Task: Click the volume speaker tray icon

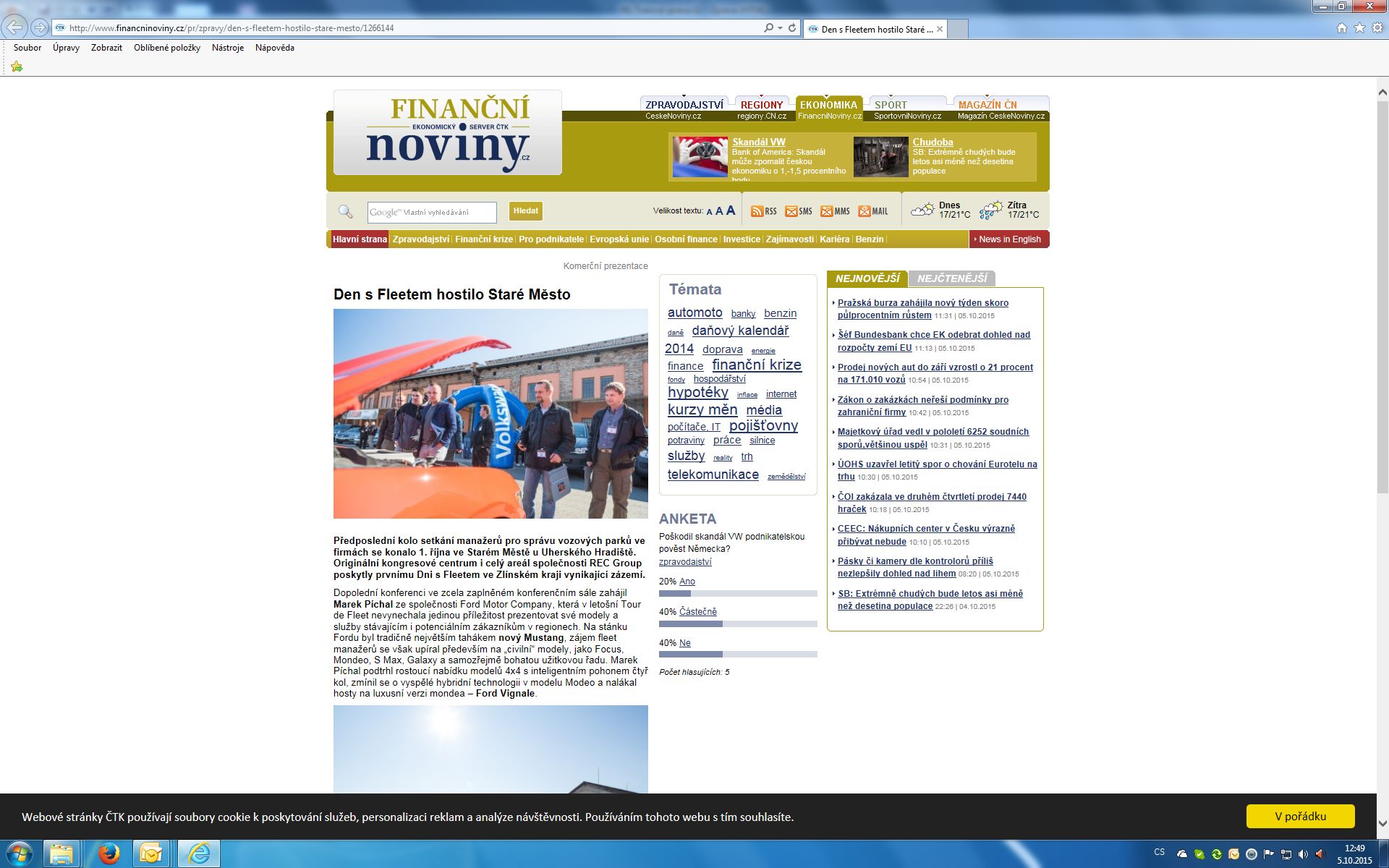Action: [x=1304, y=854]
